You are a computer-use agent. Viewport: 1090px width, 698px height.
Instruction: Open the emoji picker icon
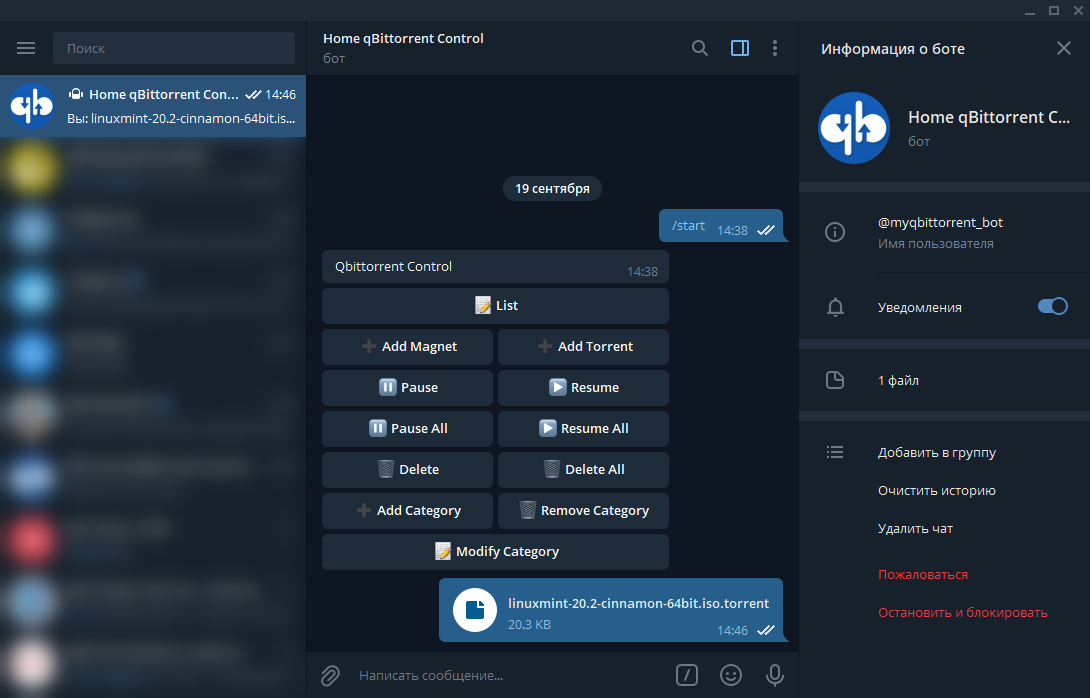pos(731,675)
